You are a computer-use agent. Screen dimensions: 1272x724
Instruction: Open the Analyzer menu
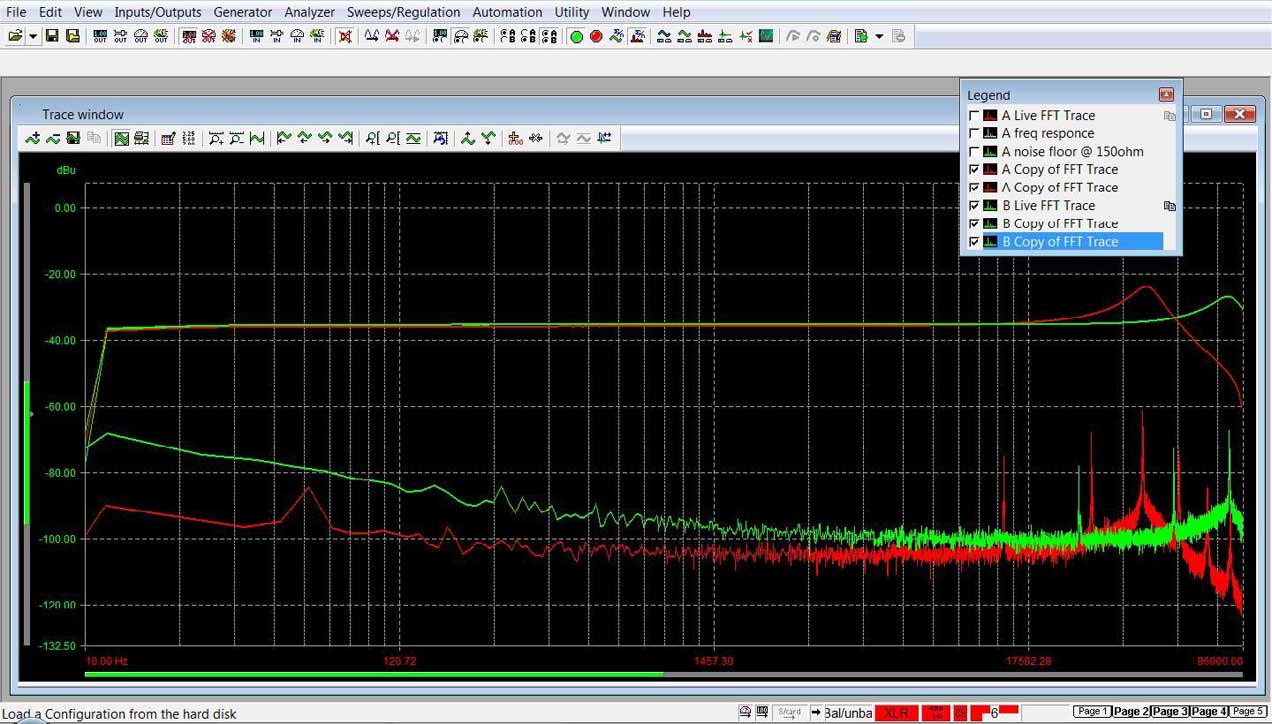click(309, 12)
